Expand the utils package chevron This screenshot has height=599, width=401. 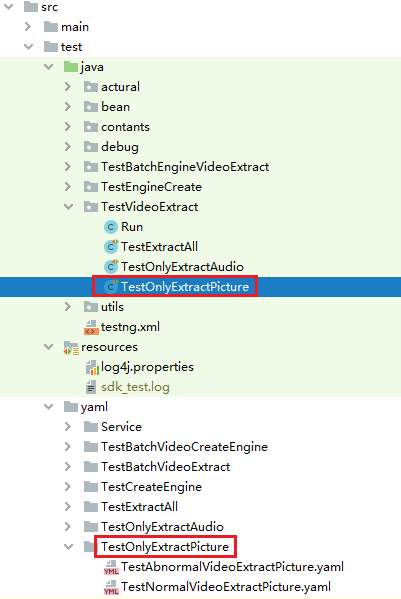click(68, 306)
